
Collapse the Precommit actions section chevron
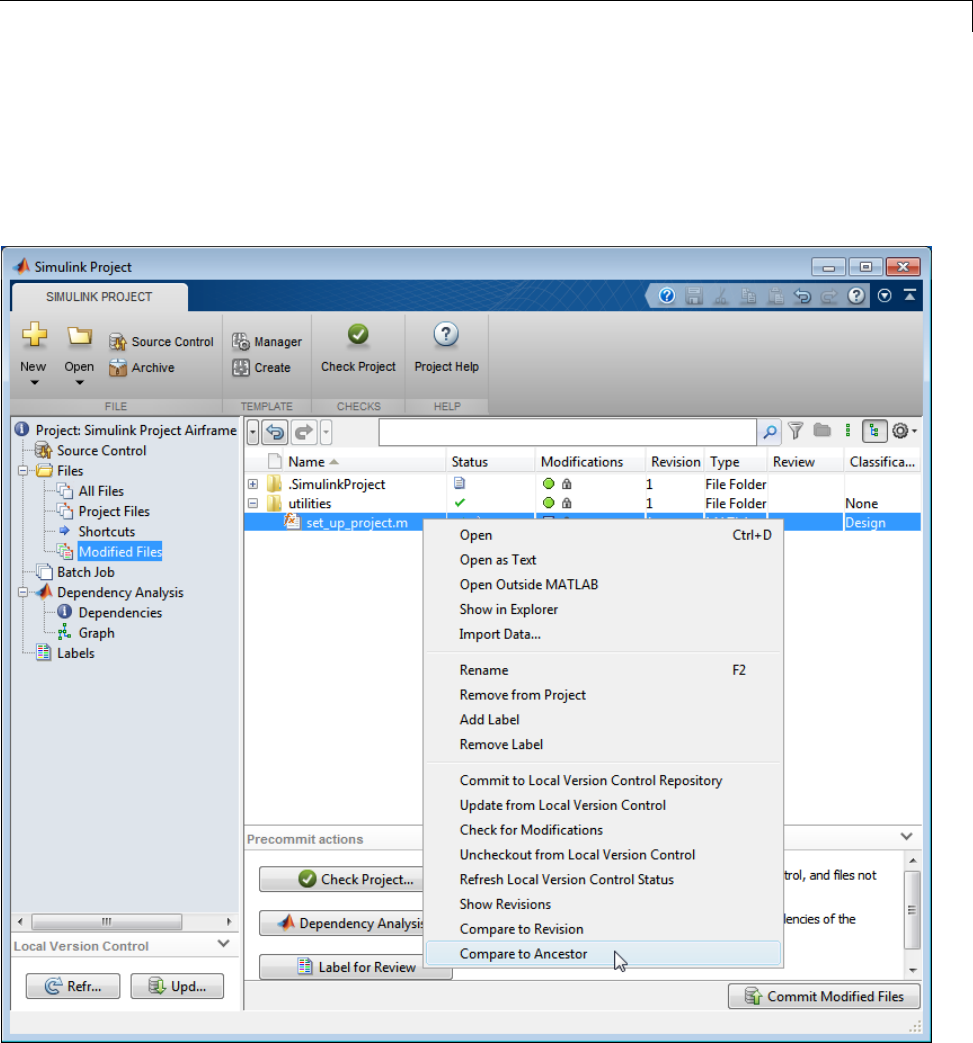tap(906, 836)
